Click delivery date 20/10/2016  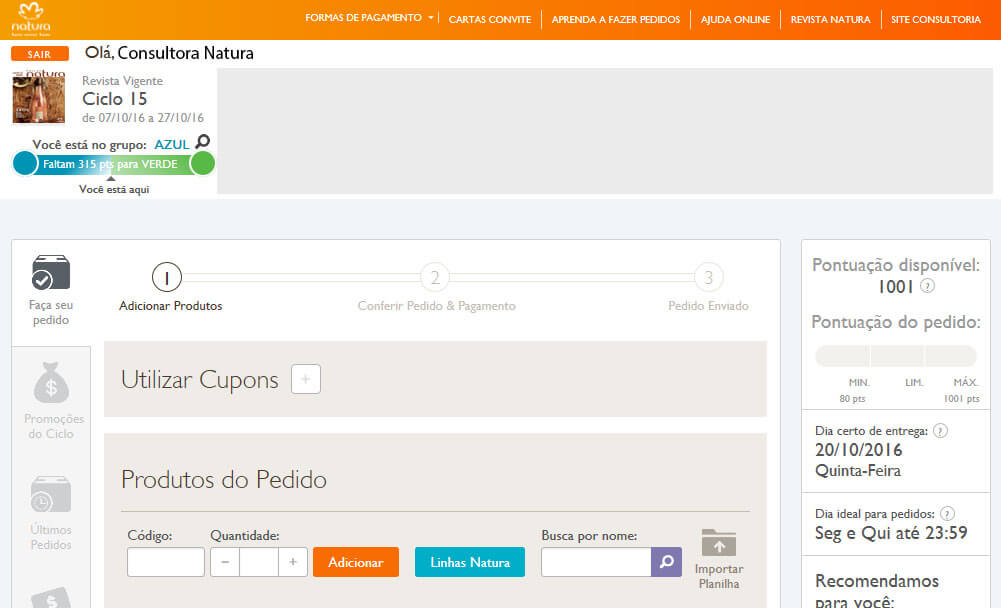point(859,450)
